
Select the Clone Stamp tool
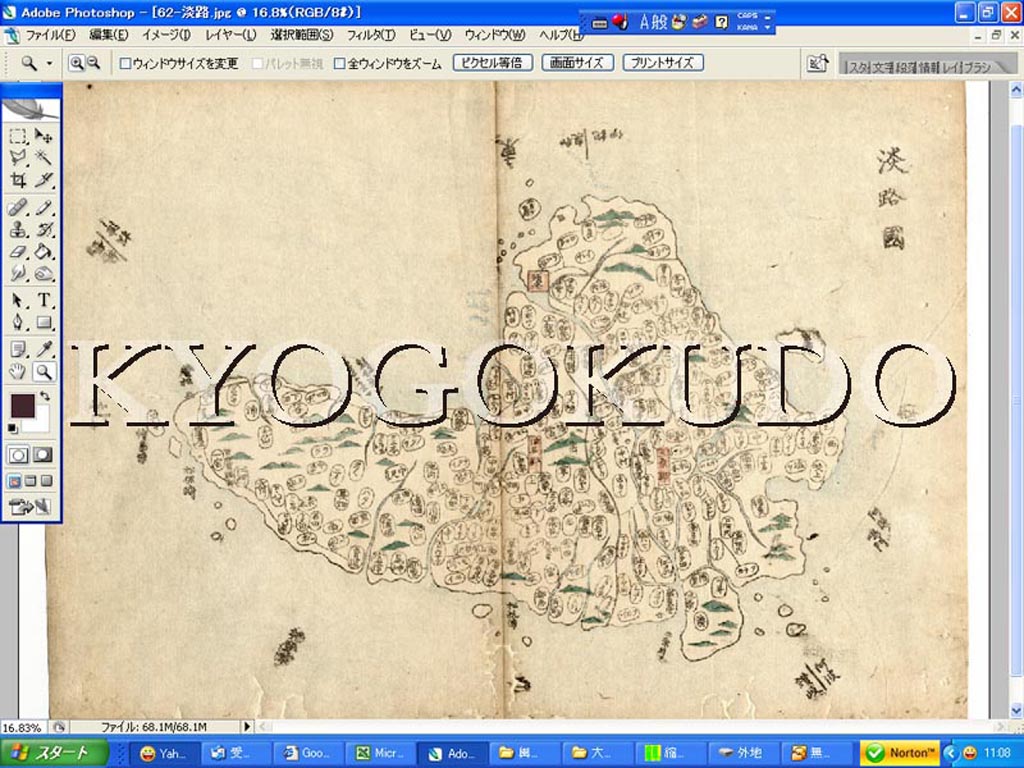[18, 230]
